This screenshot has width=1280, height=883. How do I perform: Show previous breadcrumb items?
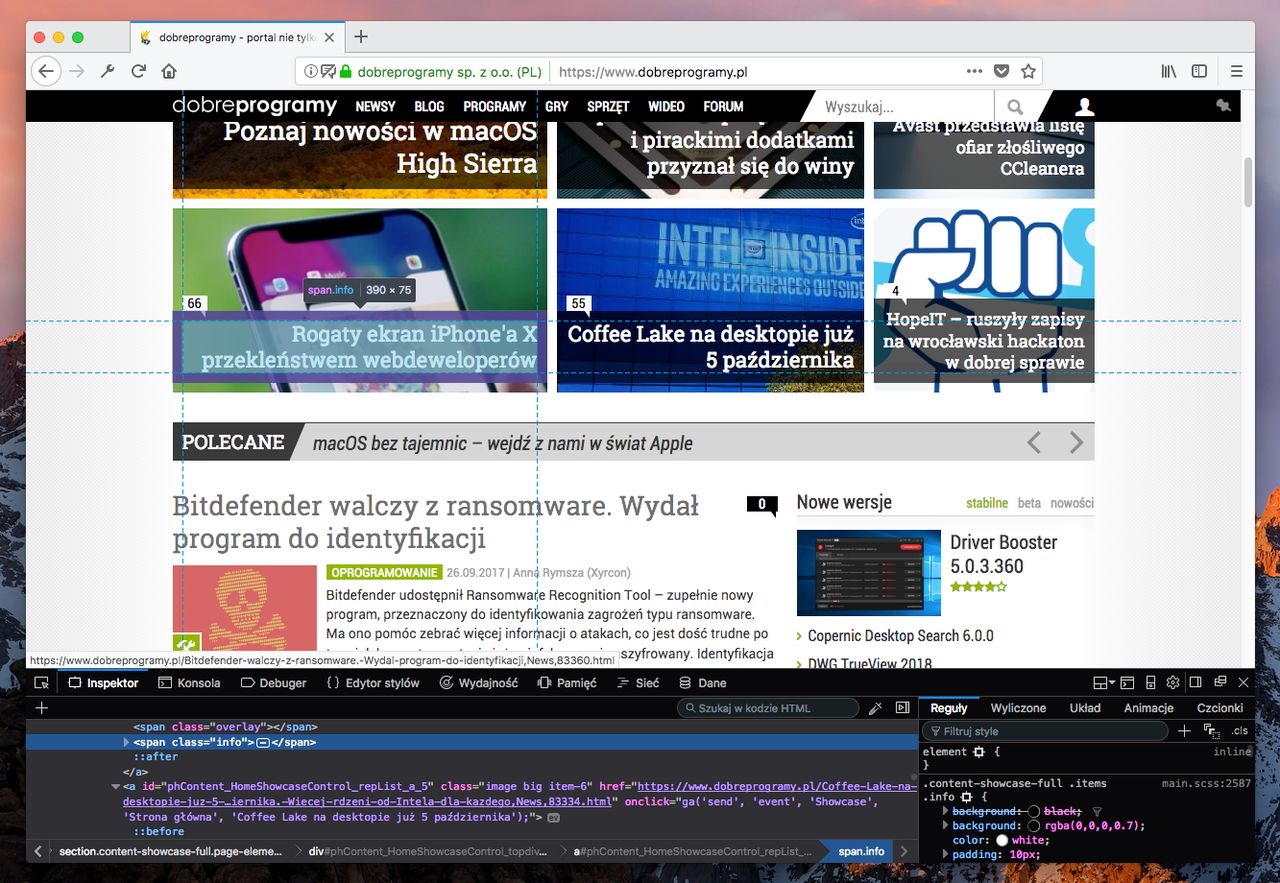[x=39, y=851]
